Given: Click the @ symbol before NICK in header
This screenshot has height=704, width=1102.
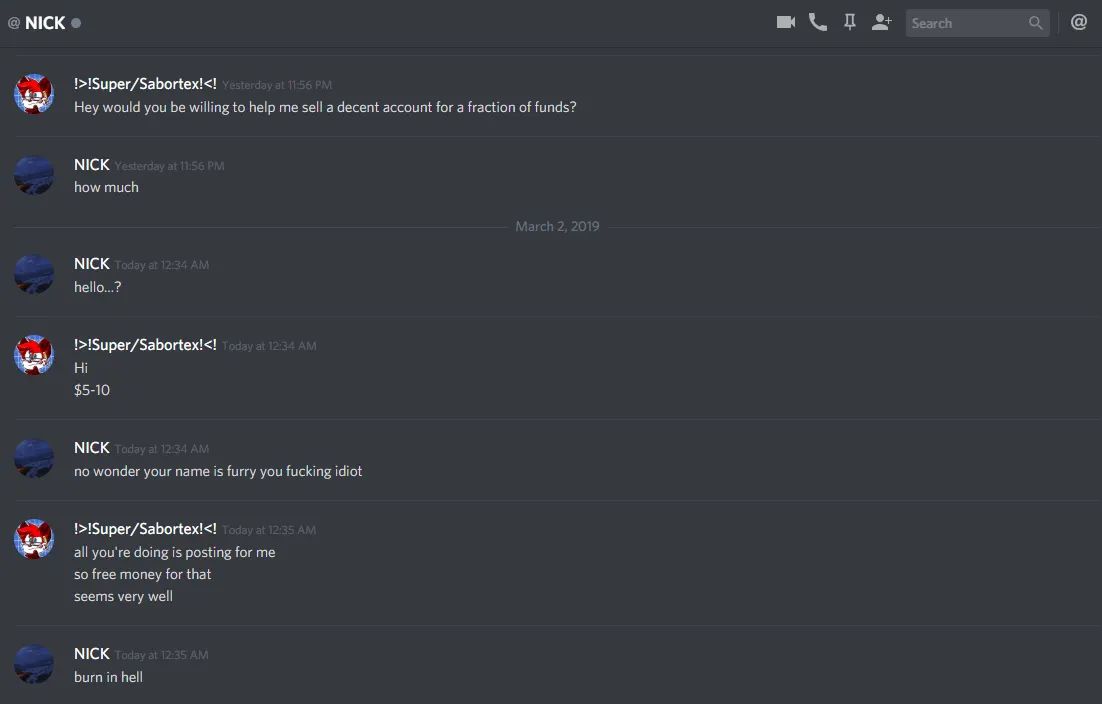Looking at the screenshot, I should pos(14,23).
